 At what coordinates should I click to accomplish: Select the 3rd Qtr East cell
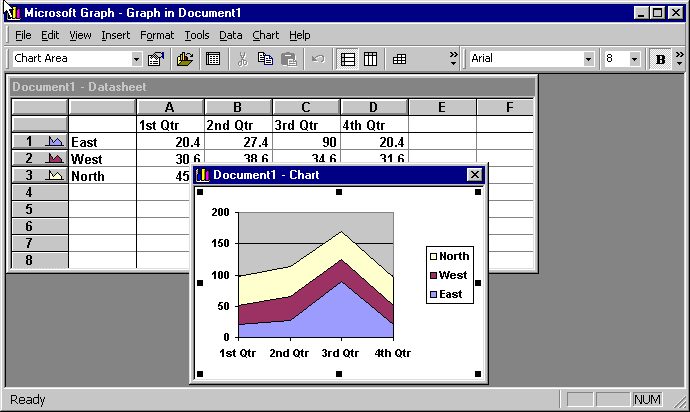click(x=306, y=142)
